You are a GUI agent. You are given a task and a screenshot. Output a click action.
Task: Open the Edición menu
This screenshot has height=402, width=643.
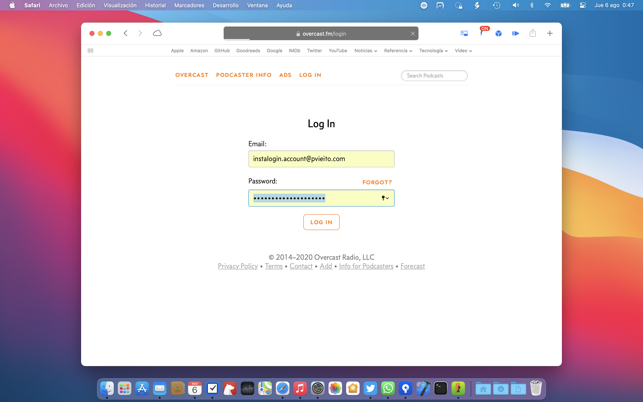pos(86,5)
